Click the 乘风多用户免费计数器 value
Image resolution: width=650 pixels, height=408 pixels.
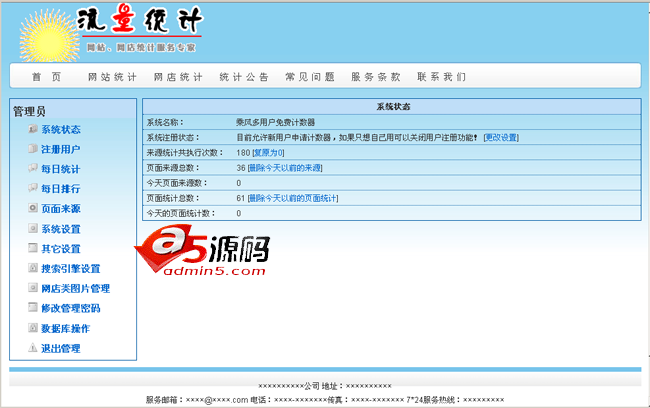276,122
